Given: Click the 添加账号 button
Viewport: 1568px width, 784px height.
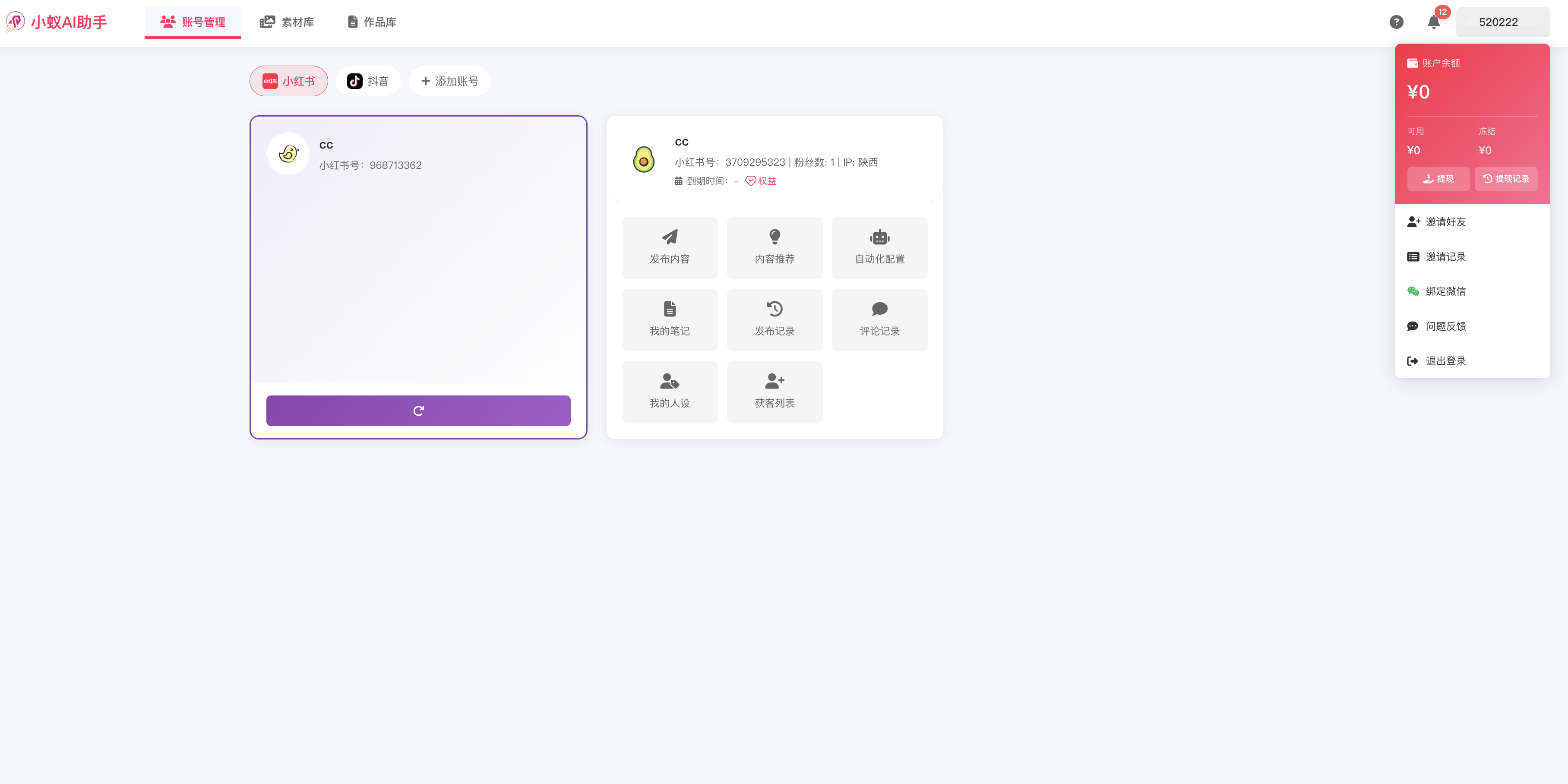Looking at the screenshot, I should [450, 81].
